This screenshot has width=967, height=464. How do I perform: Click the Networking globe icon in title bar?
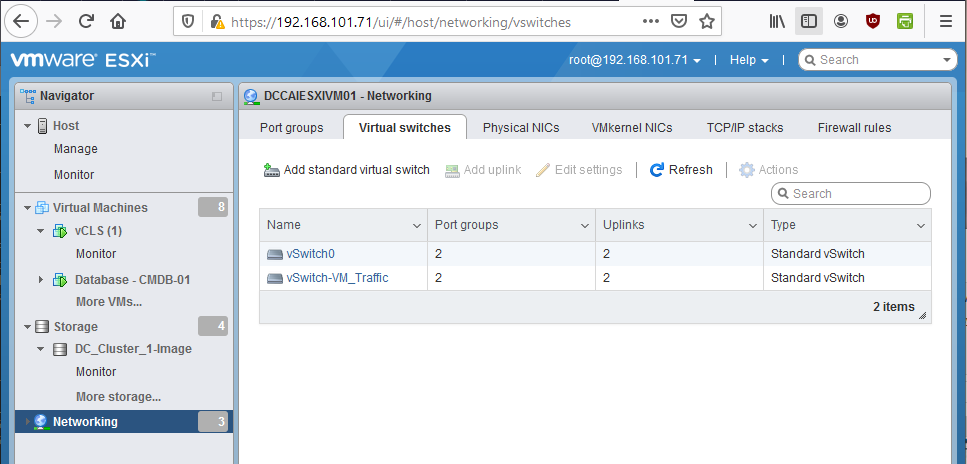pyautogui.click(x=251, y=96)
